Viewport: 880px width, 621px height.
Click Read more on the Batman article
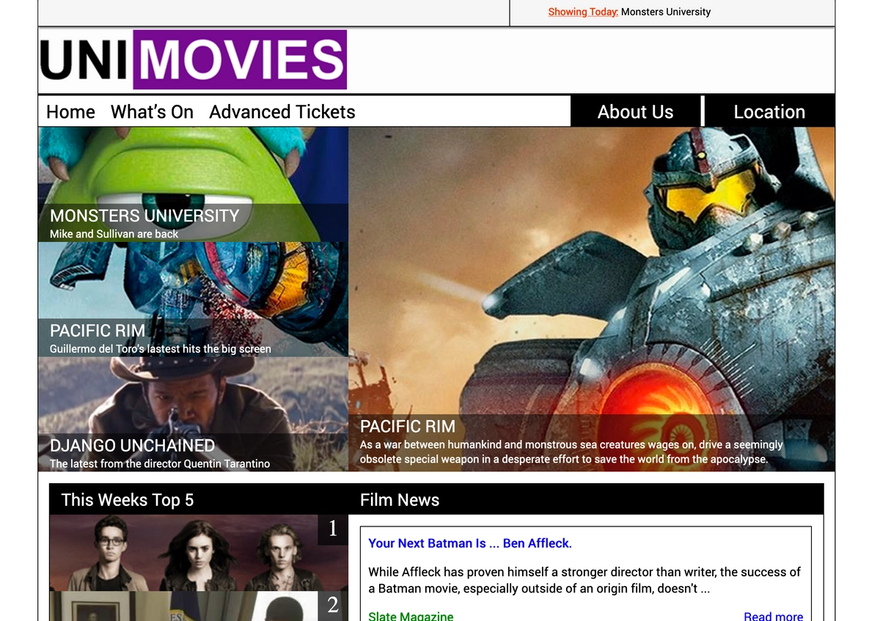pos(773,615)
